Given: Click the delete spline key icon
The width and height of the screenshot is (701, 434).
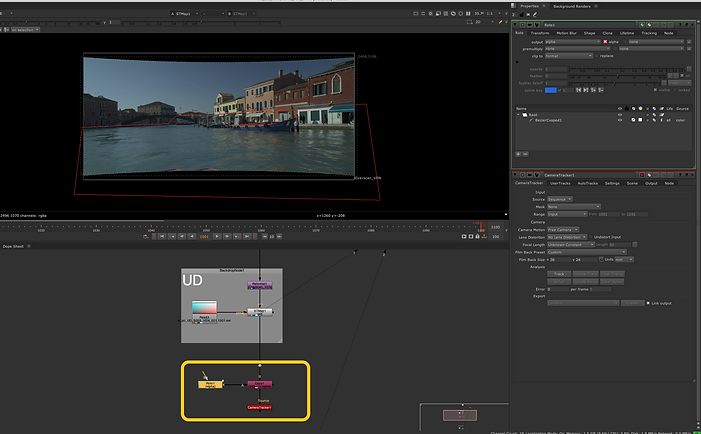Looking at the screenshot, I should (x=601, y=90).
